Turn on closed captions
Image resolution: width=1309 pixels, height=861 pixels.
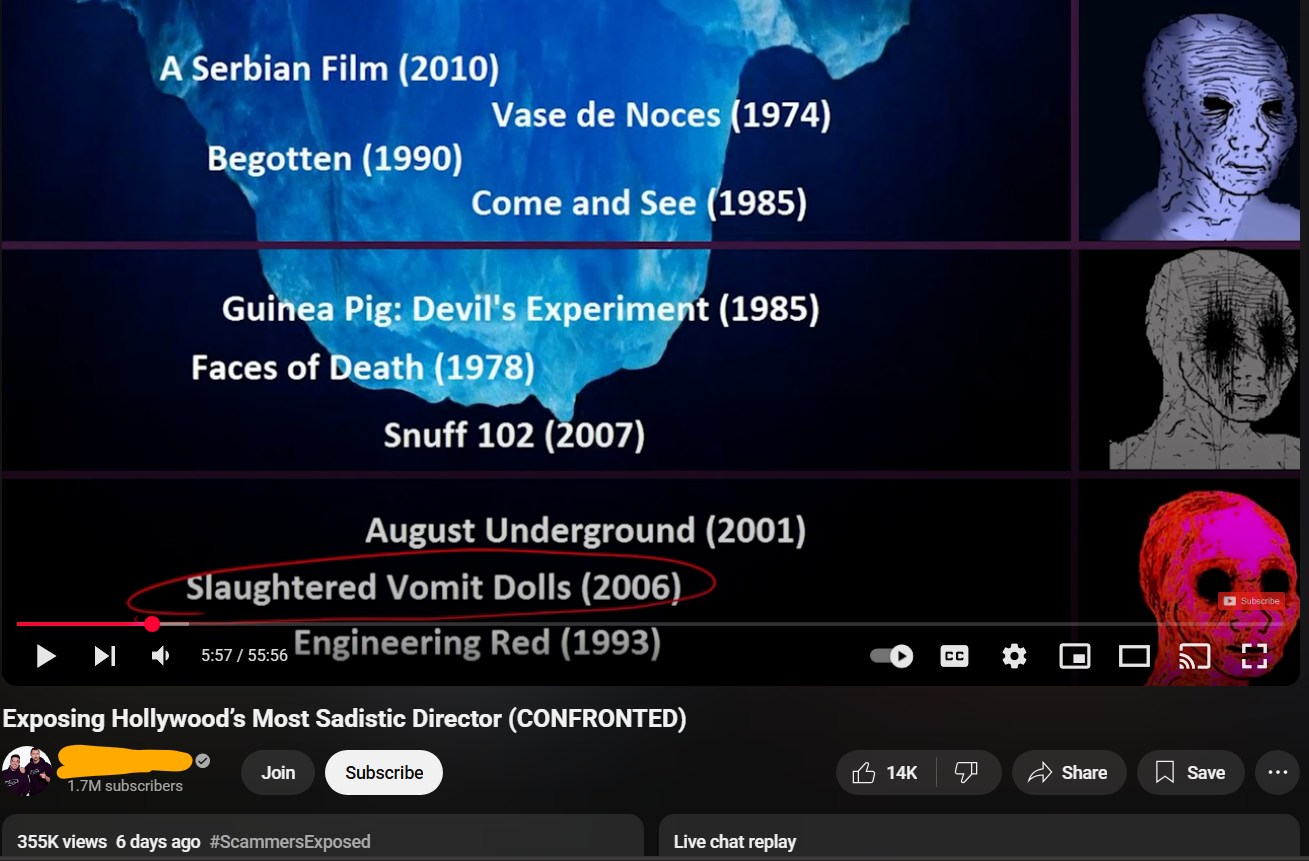click(x=955, y=656)
